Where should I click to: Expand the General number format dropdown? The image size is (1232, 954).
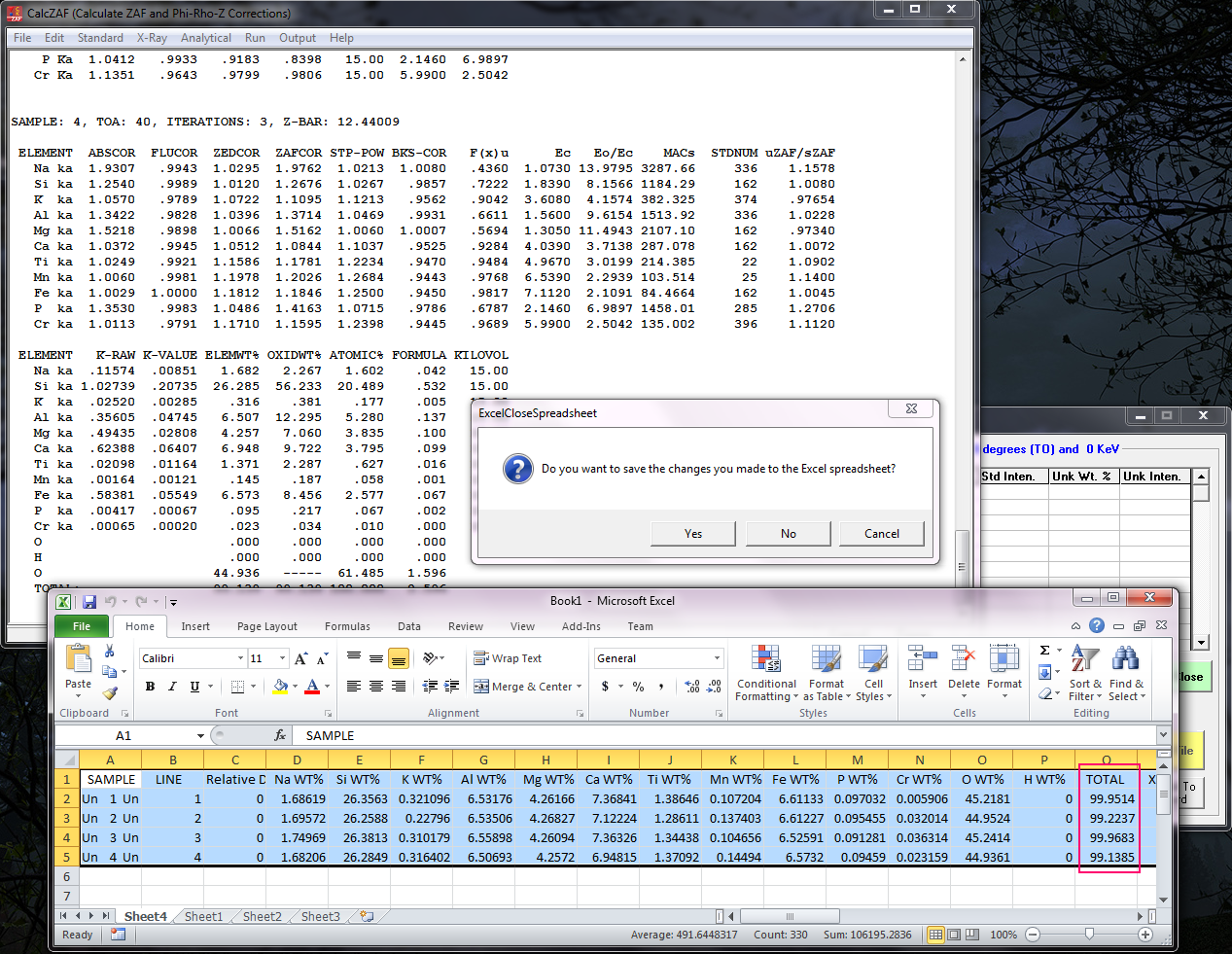[x=717, y=658]
